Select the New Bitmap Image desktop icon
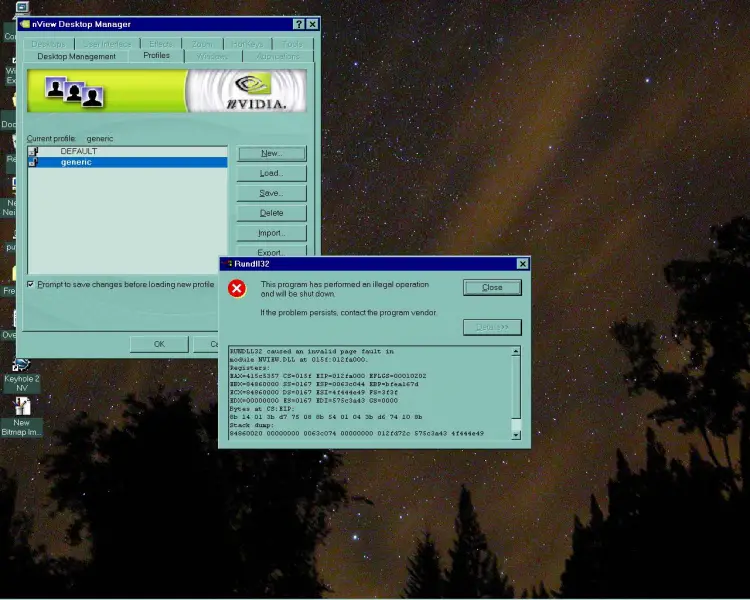The width and height of the screenshot is (750, 600). pyautogui.click(x=21, y=417)
